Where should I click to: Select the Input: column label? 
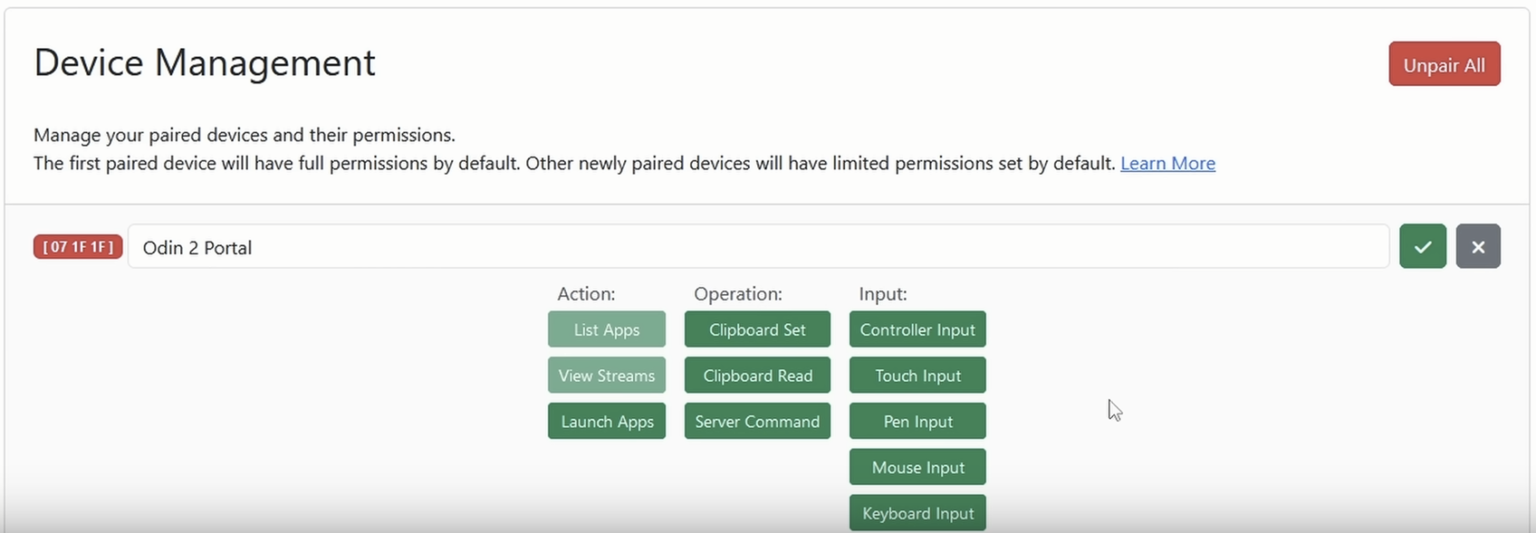(883, 294)
